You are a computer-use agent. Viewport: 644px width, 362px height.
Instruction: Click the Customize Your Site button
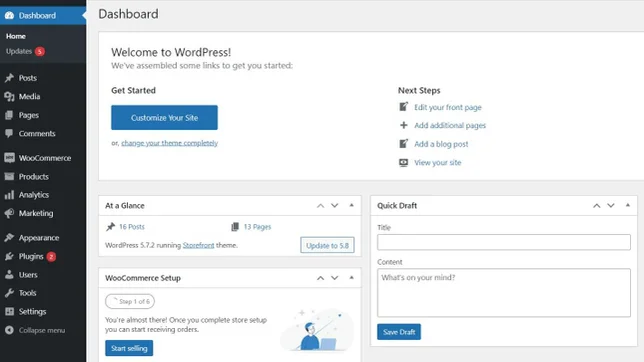pyautogui.click(x=164, y=118)
